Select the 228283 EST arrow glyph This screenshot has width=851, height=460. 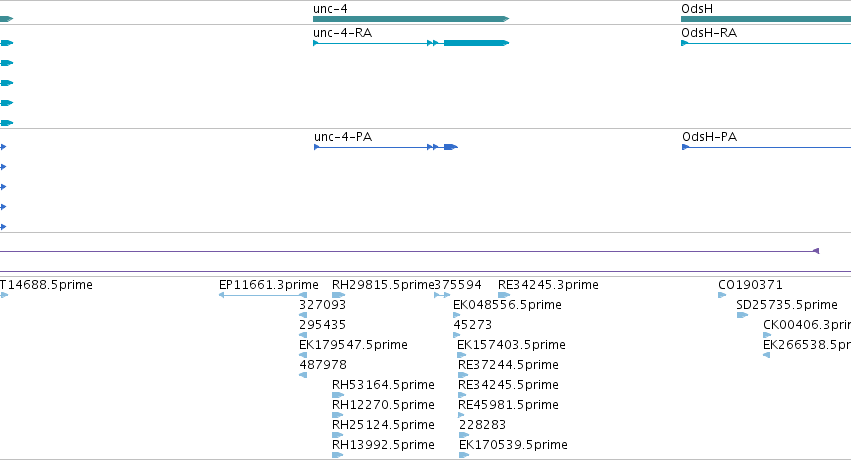click(x=464, y=435)
